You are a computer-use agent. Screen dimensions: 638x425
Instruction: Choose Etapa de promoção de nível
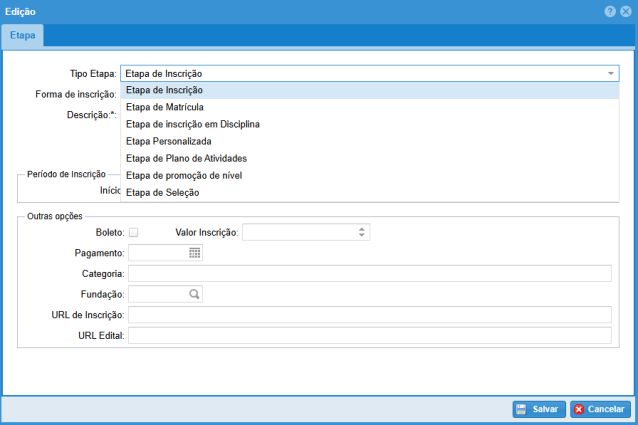[x=184, y=175]
